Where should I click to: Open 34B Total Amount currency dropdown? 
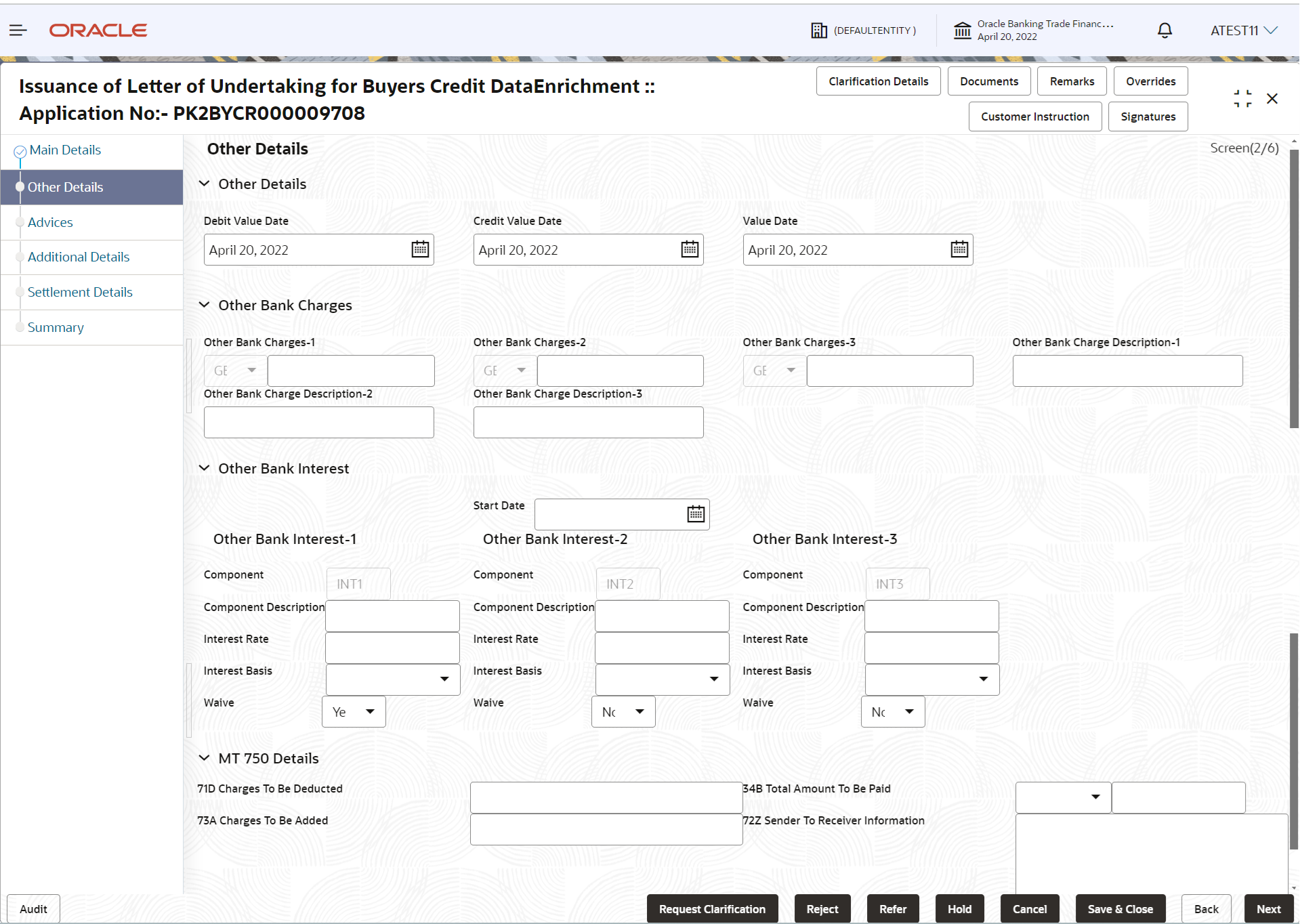click(1063, 797)
